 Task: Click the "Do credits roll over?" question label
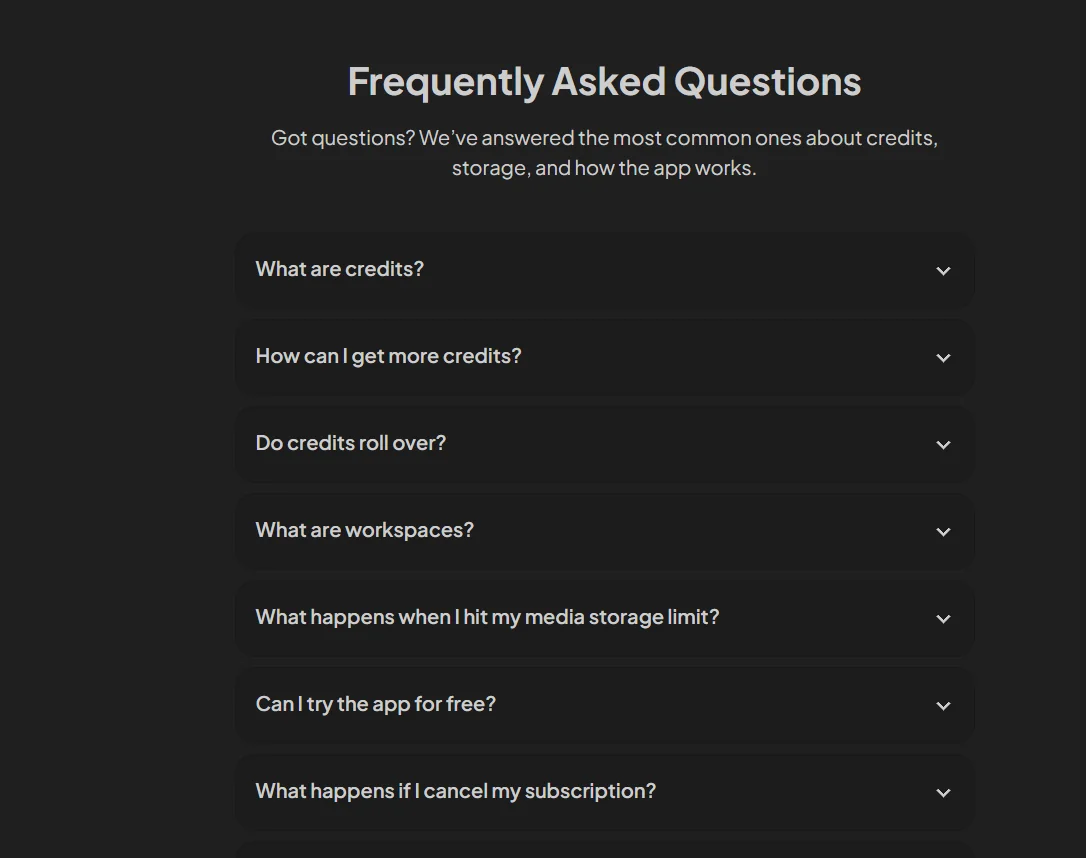351,443
